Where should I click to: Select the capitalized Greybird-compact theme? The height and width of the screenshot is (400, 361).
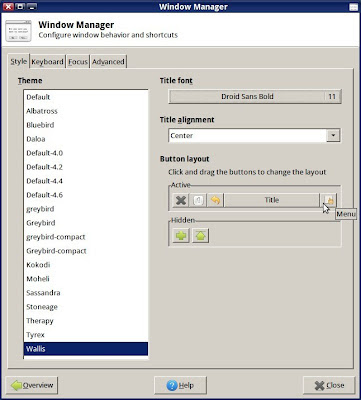click(86, 251)
